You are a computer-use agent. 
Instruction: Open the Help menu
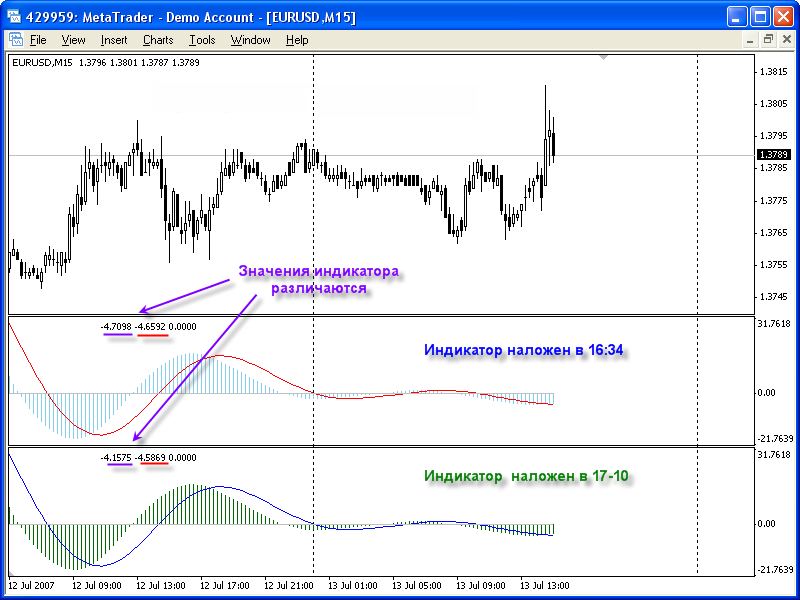(x=297, y=40)
